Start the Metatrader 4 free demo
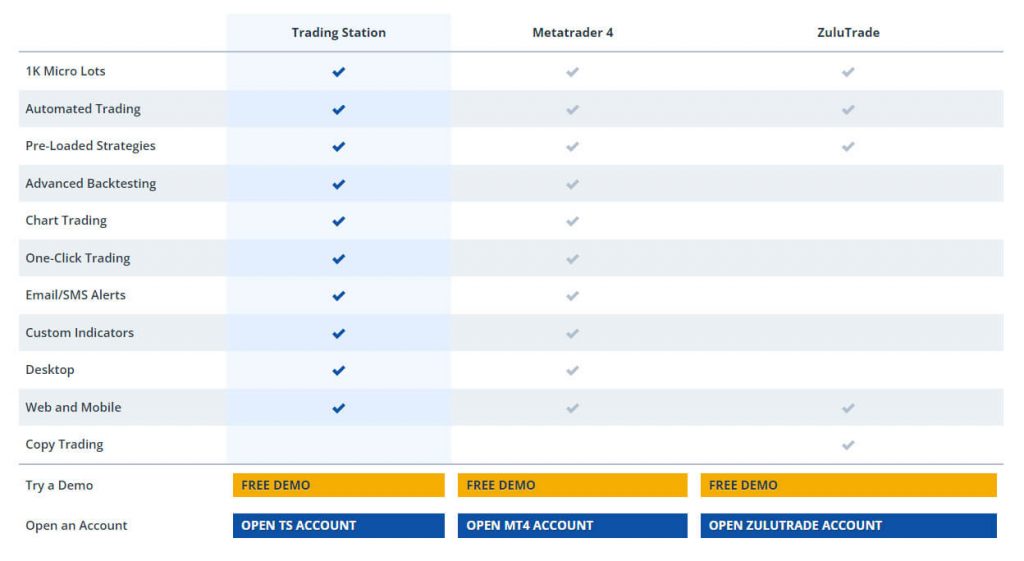 tap(572, 485)
